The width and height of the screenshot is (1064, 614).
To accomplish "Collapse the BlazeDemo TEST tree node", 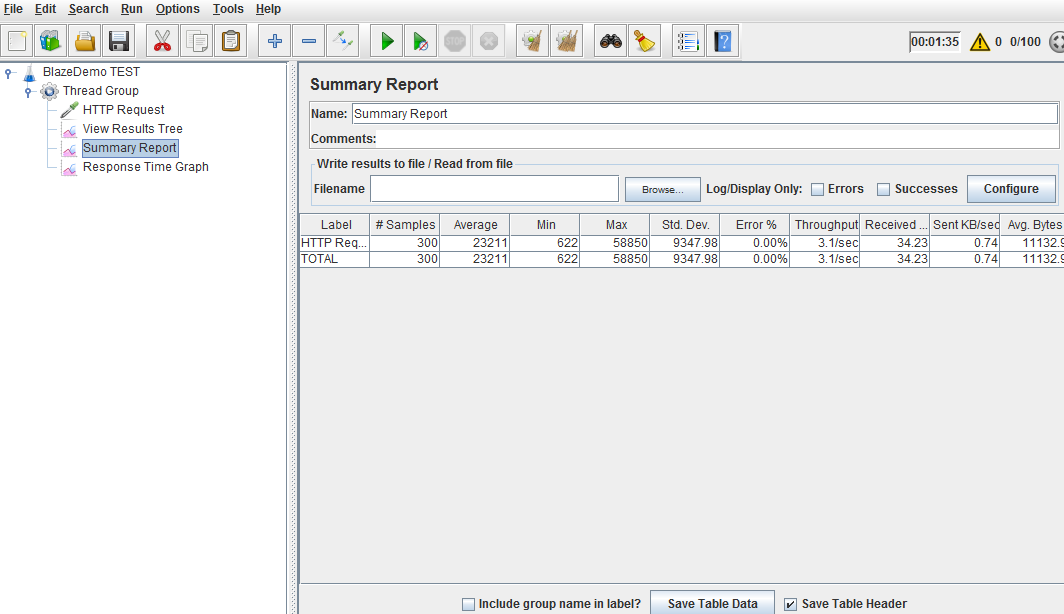I will click(x=9, y=72).
